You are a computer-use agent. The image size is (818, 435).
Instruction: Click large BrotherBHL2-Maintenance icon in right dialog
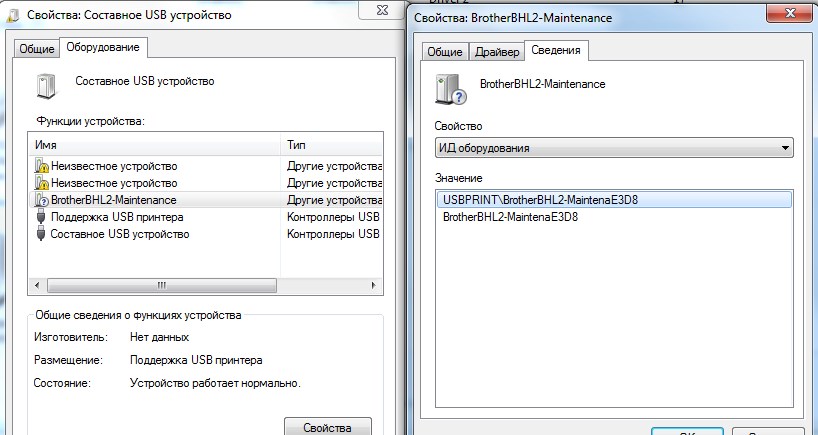(450, 89)
